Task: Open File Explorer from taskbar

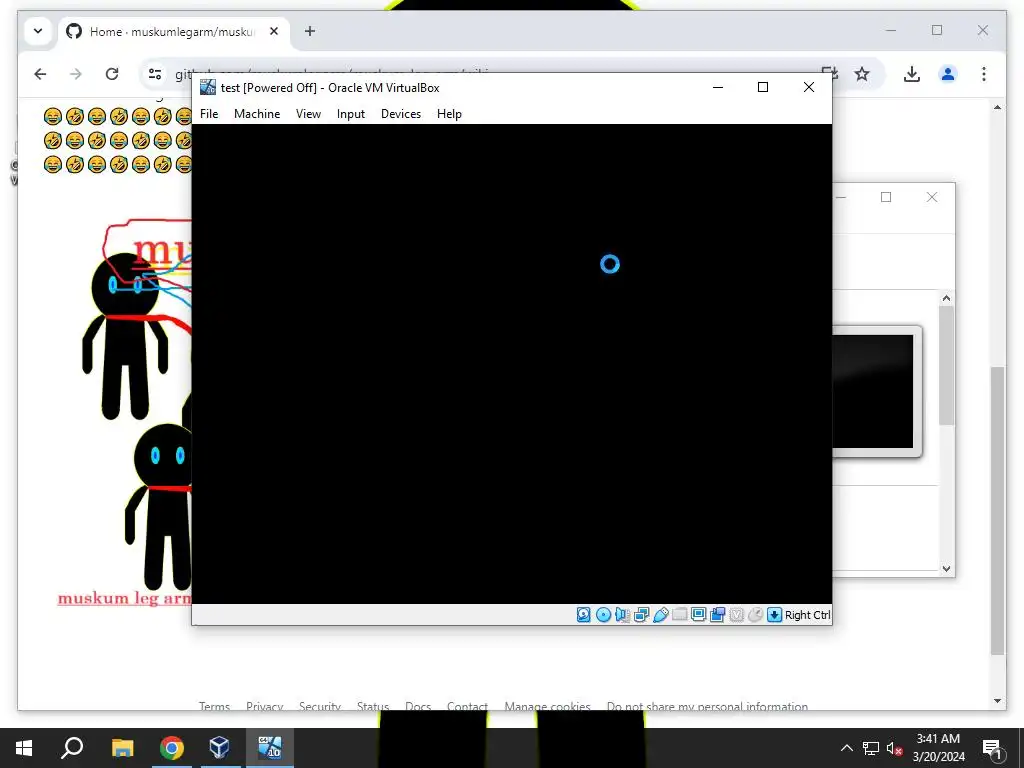Action: pyautogui.click(x=122, y=748)
